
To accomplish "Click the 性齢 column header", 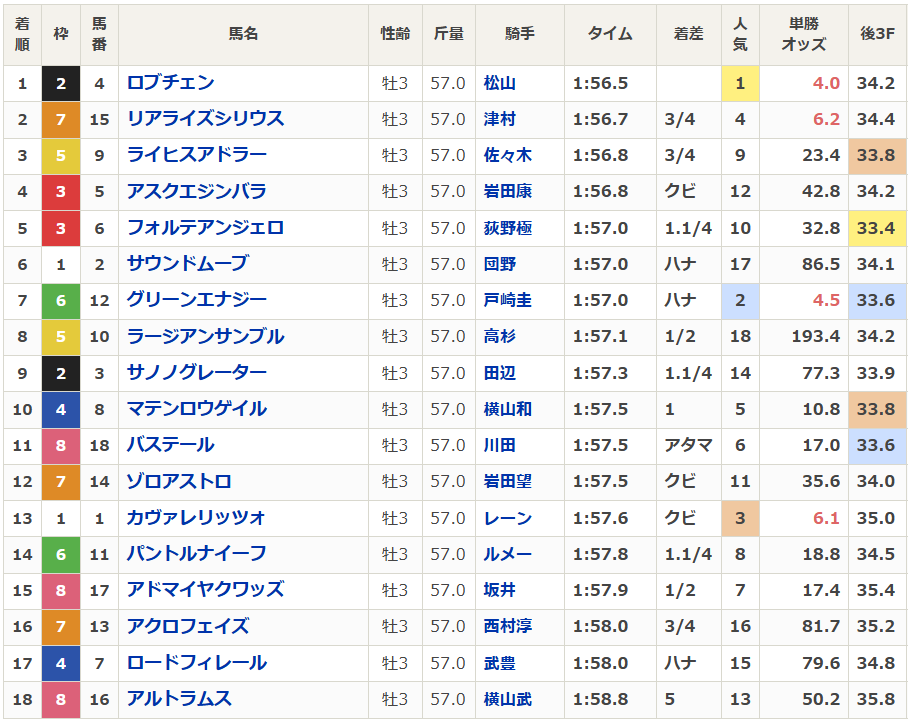I will coord(396,34).
